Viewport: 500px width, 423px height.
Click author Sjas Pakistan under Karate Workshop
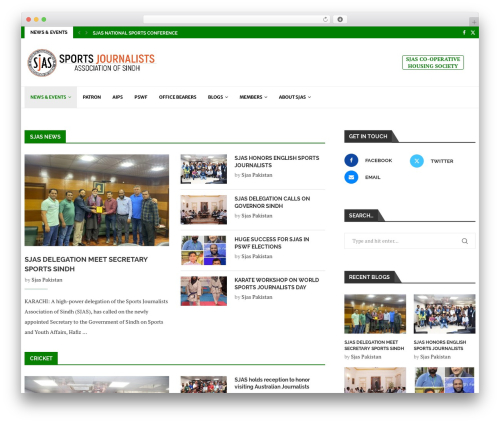tap(257, 297)
